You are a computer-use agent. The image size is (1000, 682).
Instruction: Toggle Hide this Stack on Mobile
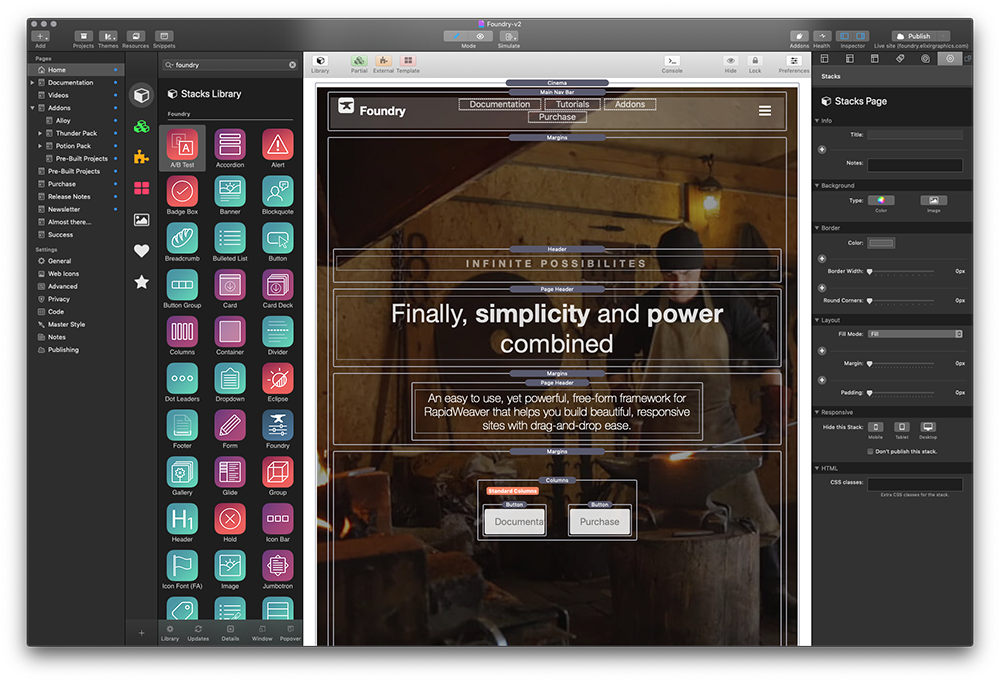(x=876, y=427)
